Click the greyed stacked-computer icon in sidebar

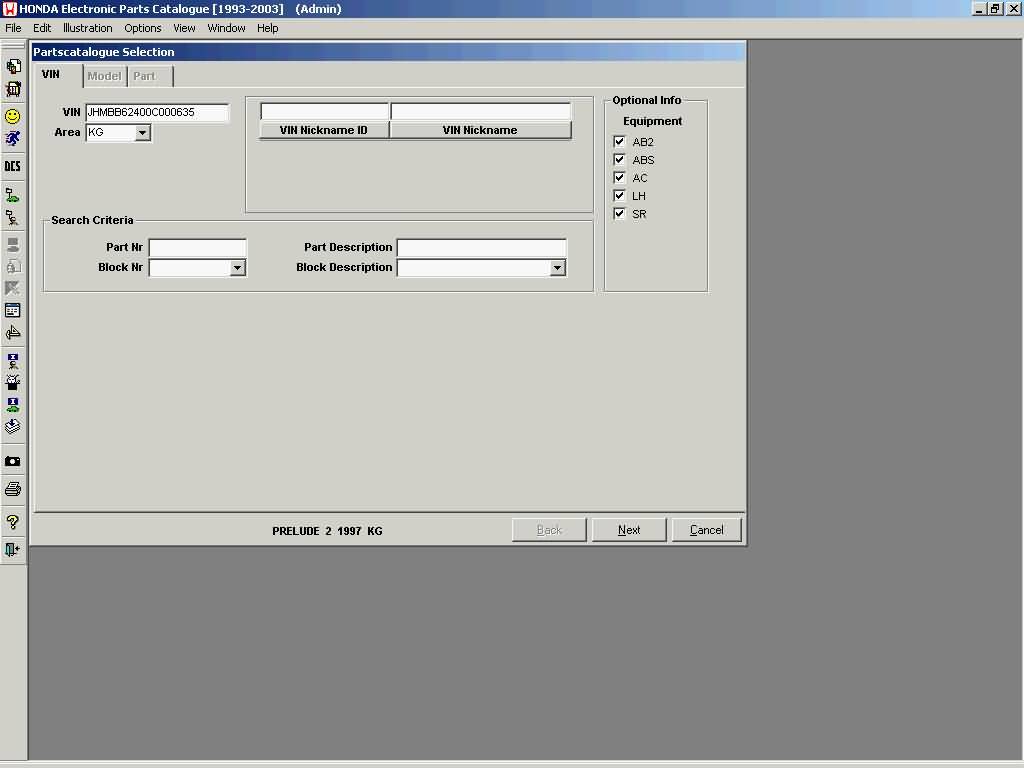click(13, 245)
